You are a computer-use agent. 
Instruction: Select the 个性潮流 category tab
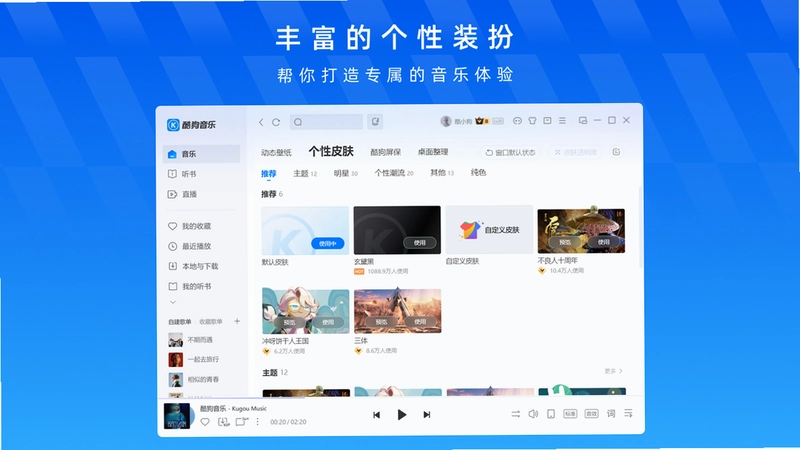tap(393, 173)
